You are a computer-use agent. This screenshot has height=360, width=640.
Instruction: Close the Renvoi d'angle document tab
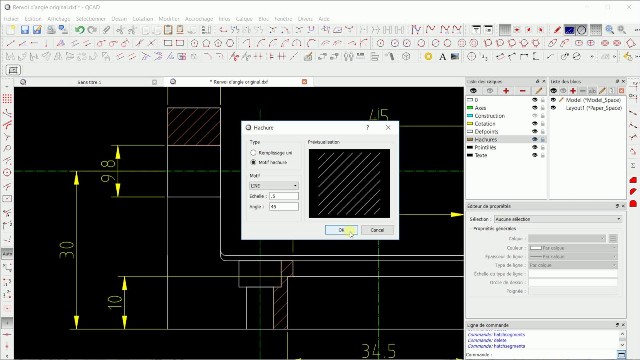pyautogui.click(x=304, y=82)
